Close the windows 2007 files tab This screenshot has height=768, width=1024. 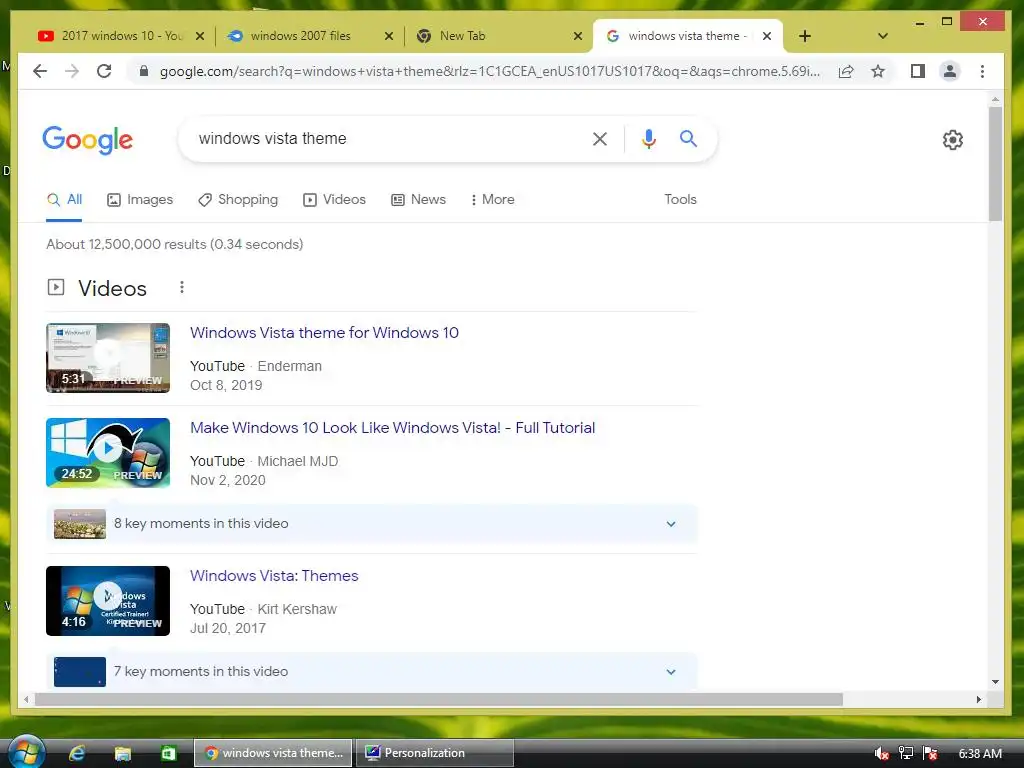389,36
